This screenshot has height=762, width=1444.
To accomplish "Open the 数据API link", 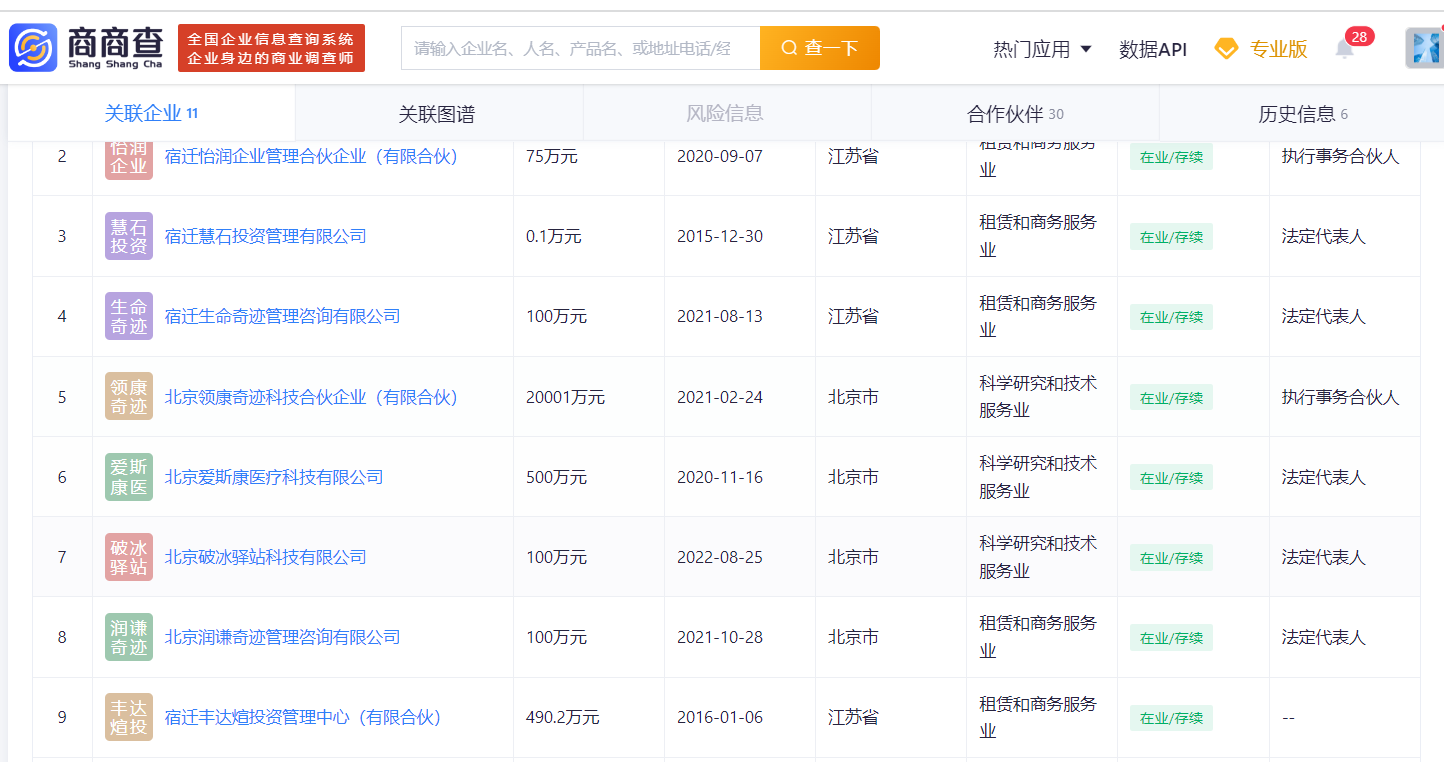I will 1152,49.
